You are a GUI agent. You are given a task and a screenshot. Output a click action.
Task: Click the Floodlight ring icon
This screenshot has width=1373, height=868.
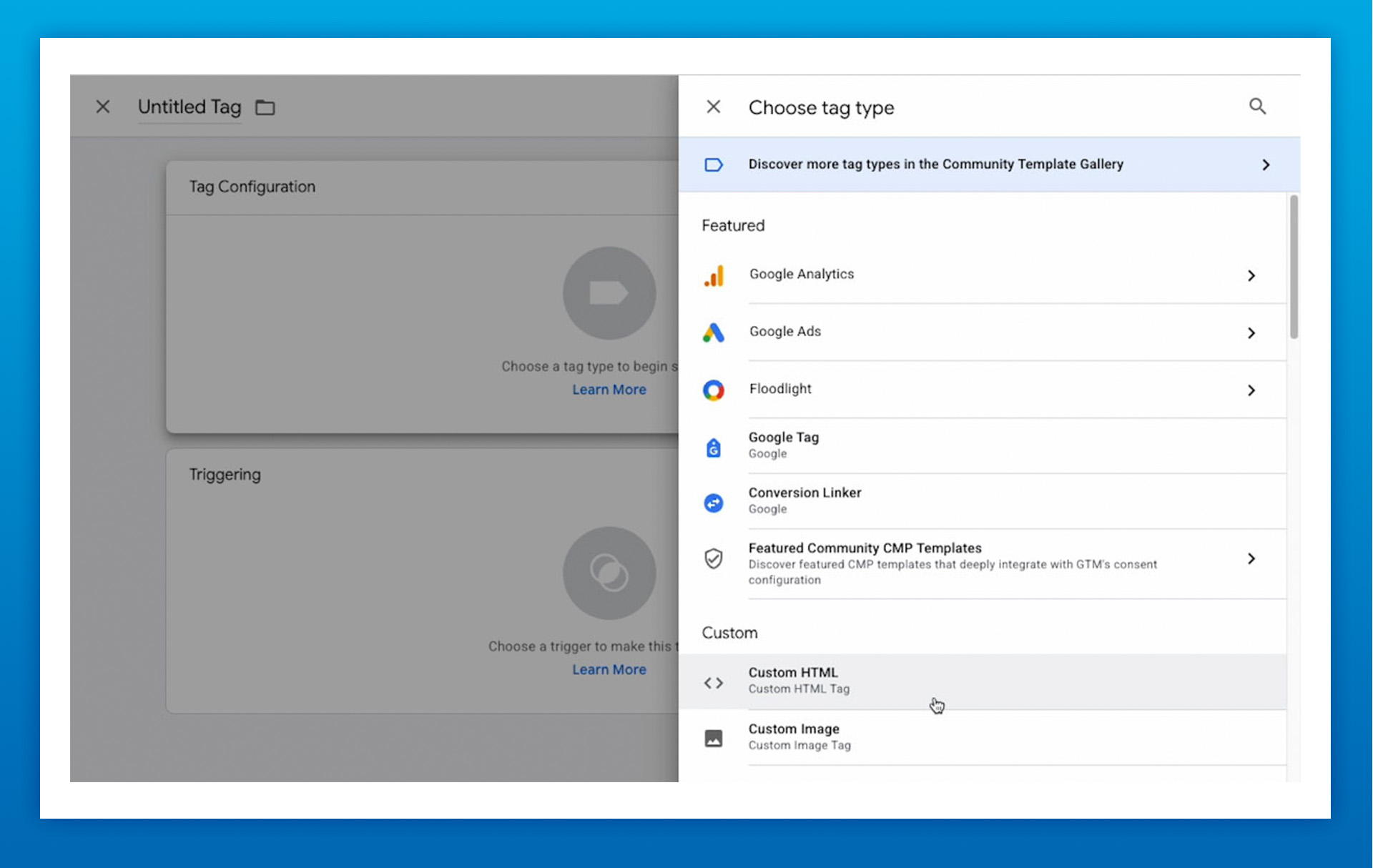tap(713, 390)
